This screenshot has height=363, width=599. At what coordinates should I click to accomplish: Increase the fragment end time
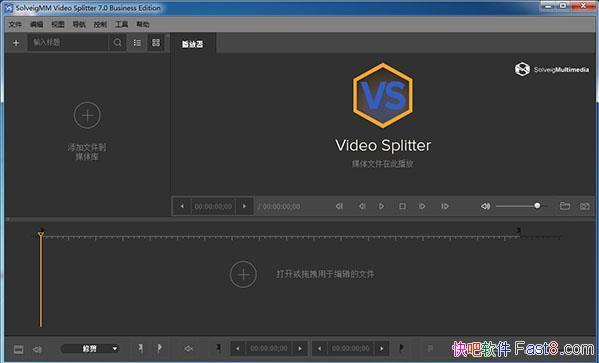[x=382, y=348]
